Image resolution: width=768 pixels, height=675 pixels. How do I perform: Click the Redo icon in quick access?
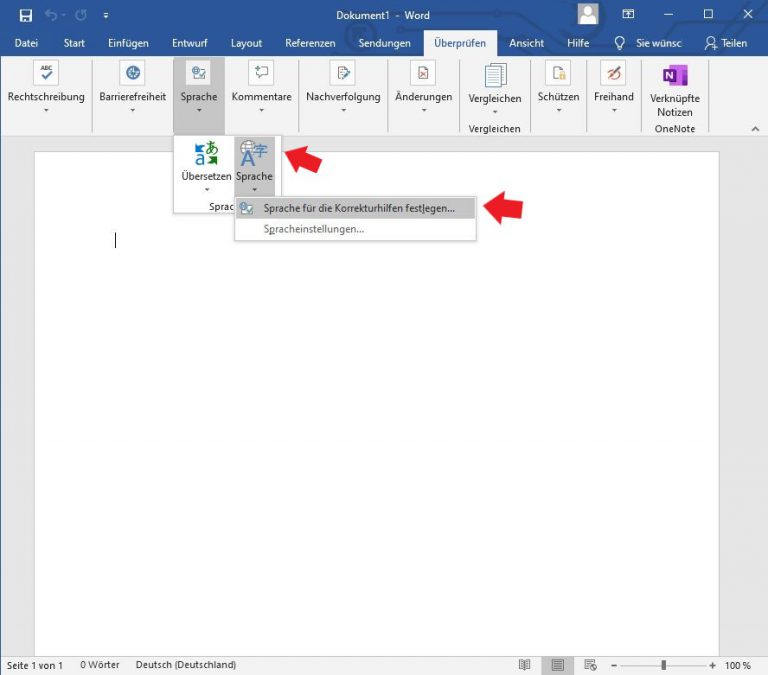pyautogui.click(x=81, y=15)
